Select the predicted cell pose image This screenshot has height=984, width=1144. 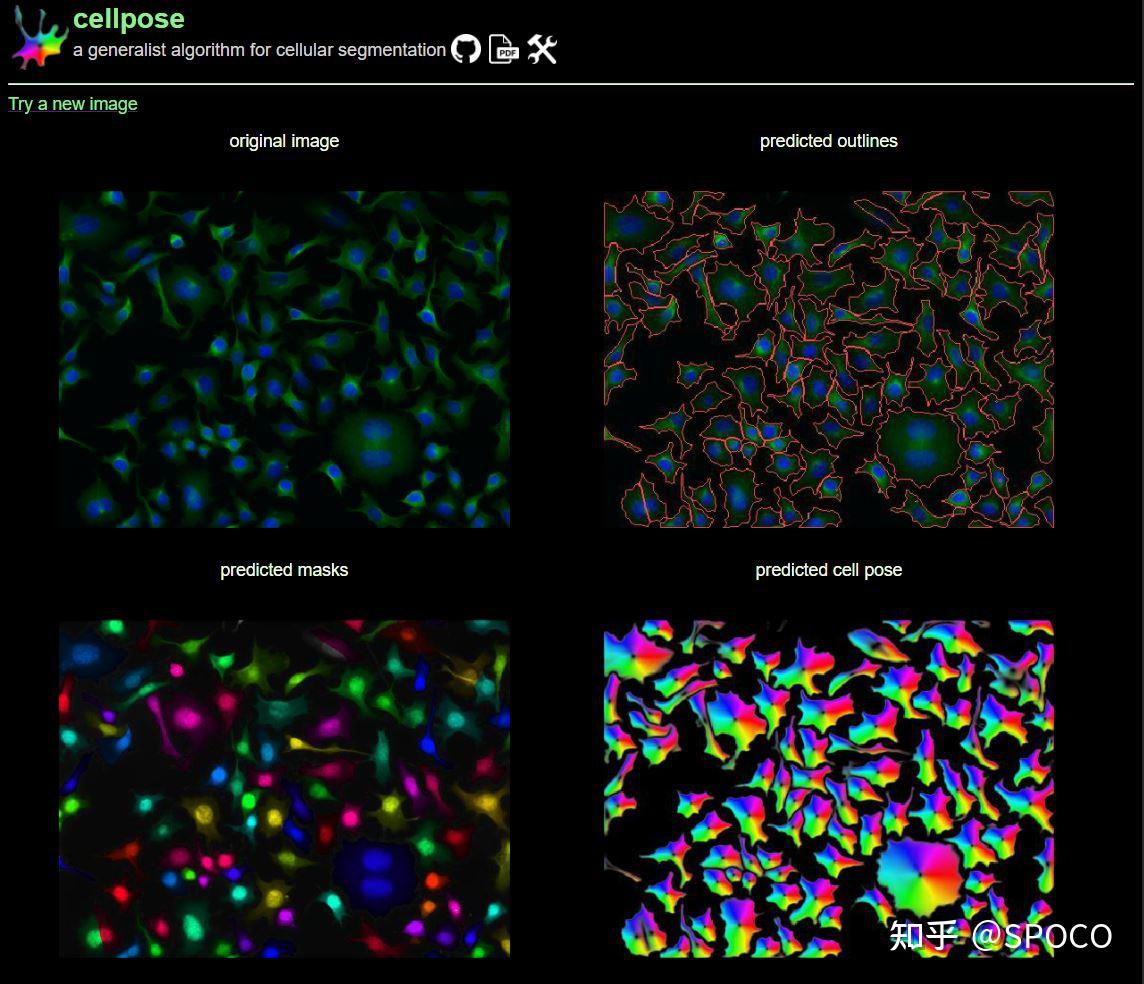(829, 789)
